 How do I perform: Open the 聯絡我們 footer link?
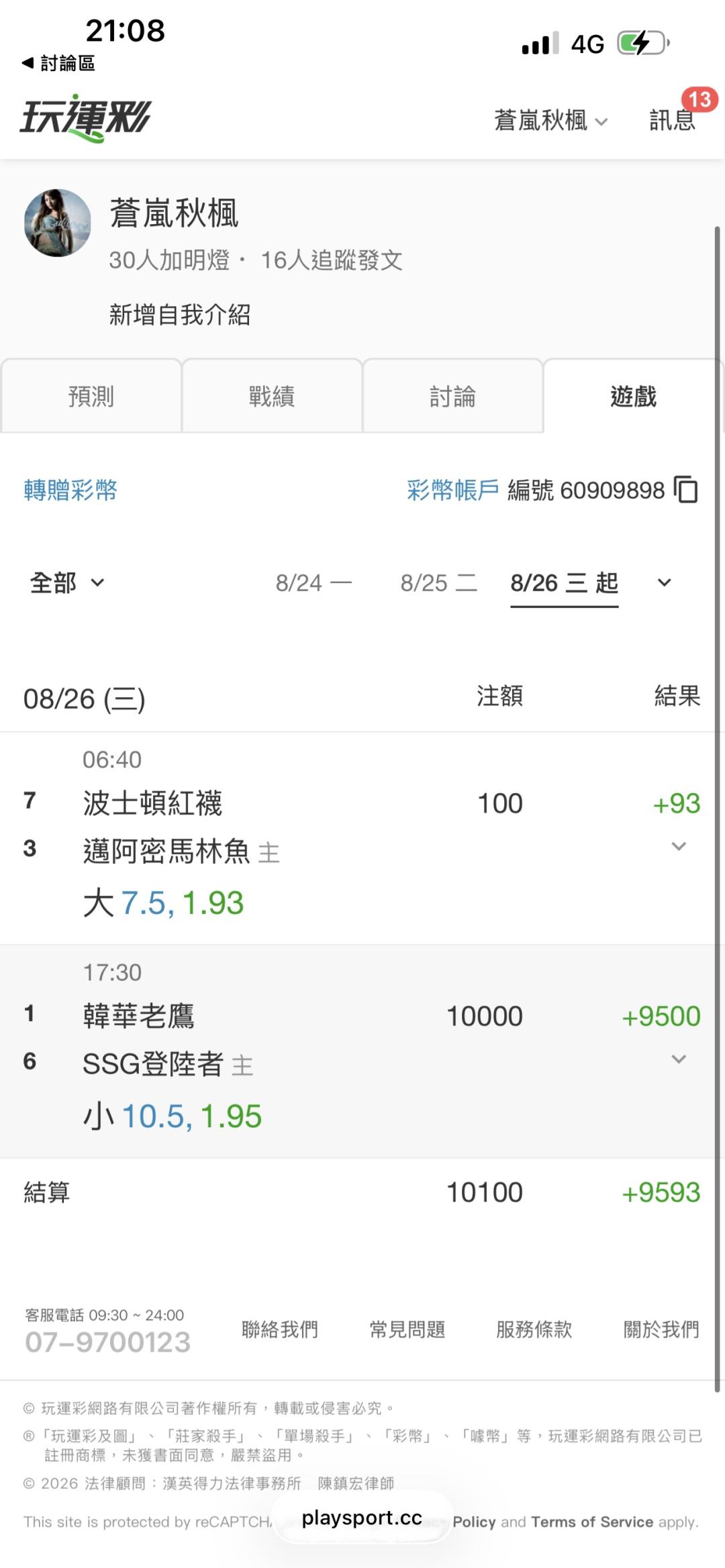pos(280,1328)
